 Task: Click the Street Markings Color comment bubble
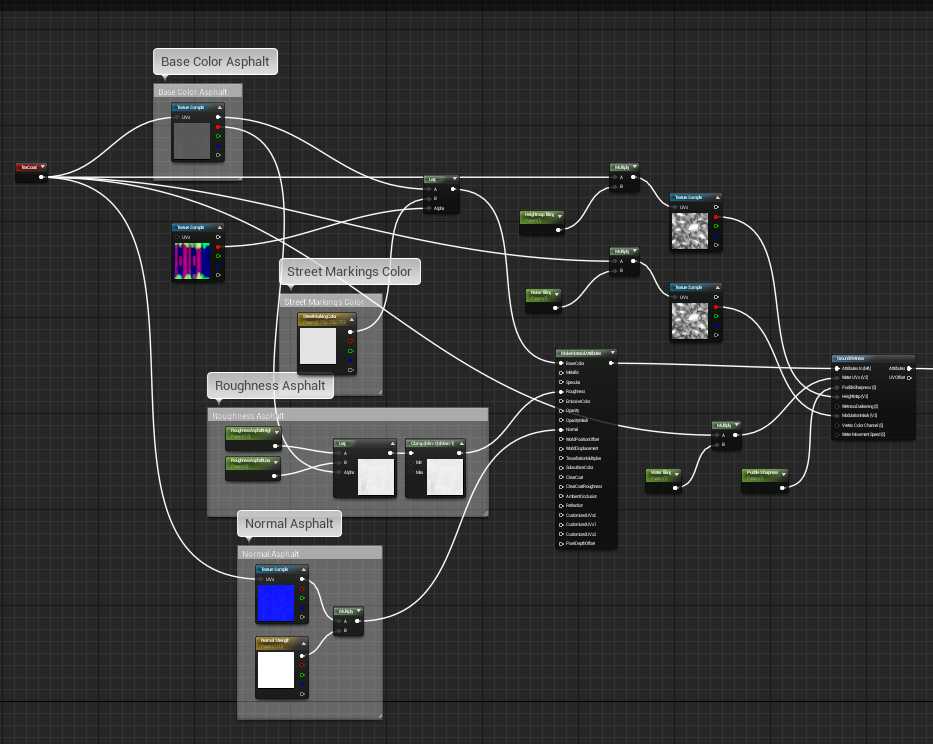(x=349, y=271)
